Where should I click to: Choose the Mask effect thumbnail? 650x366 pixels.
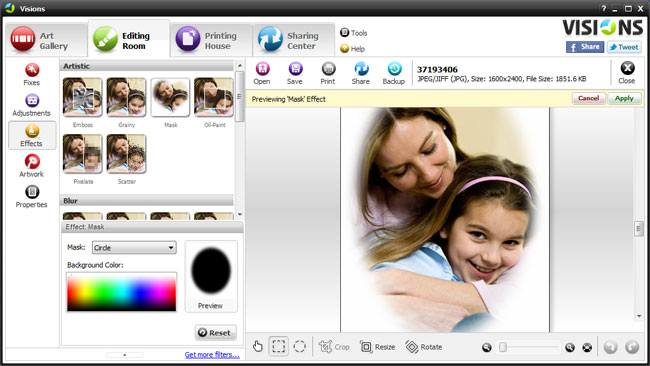coord(170,97)
